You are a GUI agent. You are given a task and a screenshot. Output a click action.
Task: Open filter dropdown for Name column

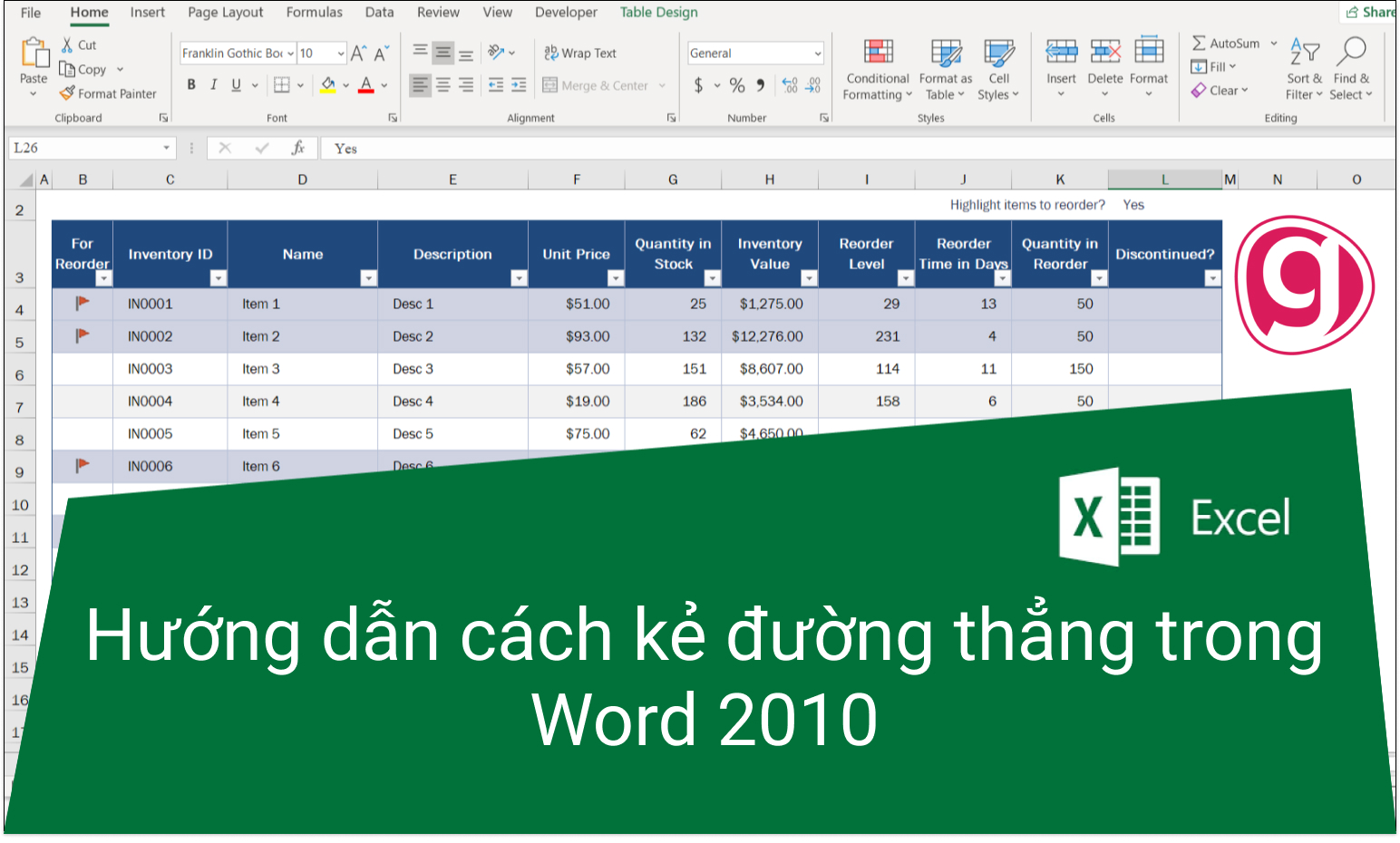pos(368,278)
